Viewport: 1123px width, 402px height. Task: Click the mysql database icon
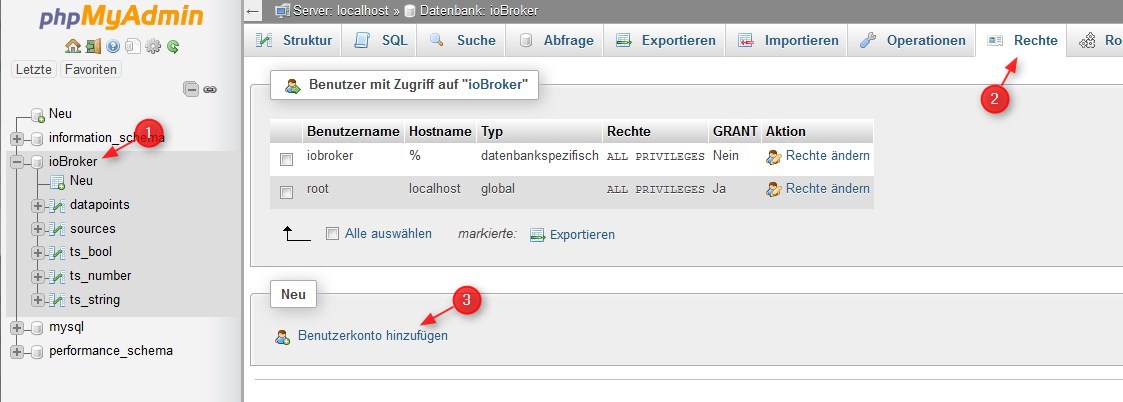point(37,328)
